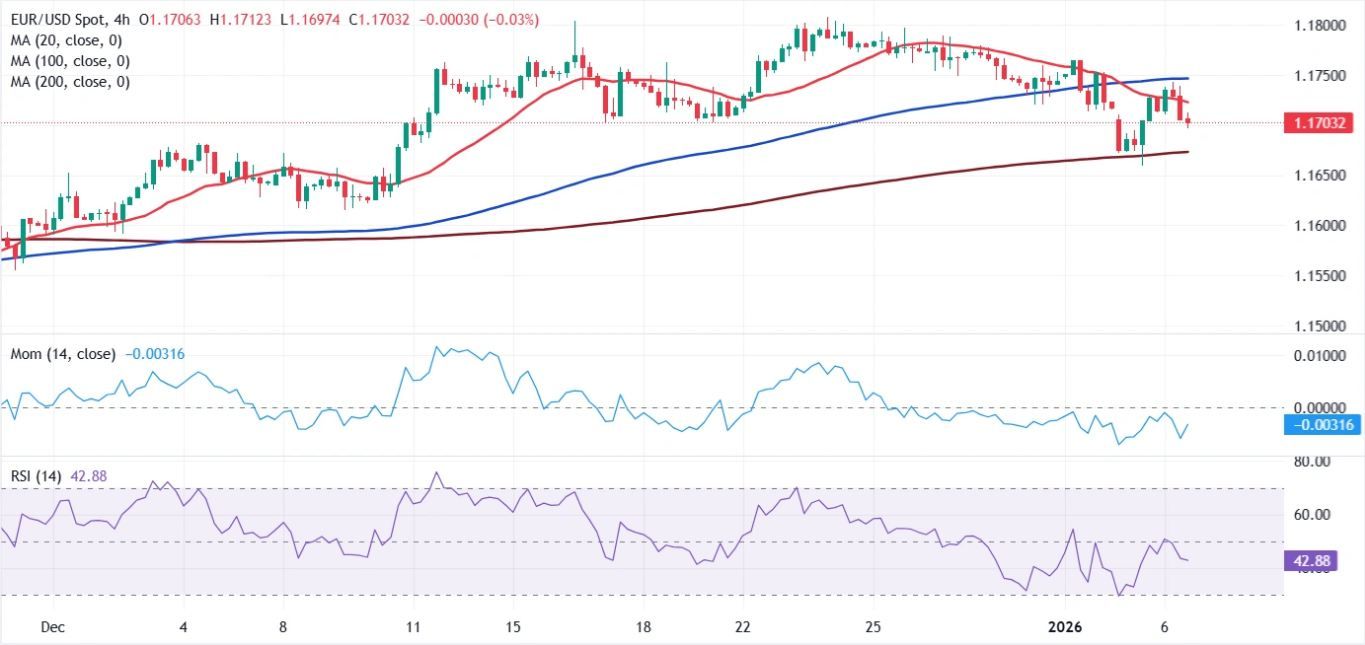This screenshot has width=1365, height=645.
Task: Select the 4h timeframe label
Action: pyautogui.click(x=119, y=18)
